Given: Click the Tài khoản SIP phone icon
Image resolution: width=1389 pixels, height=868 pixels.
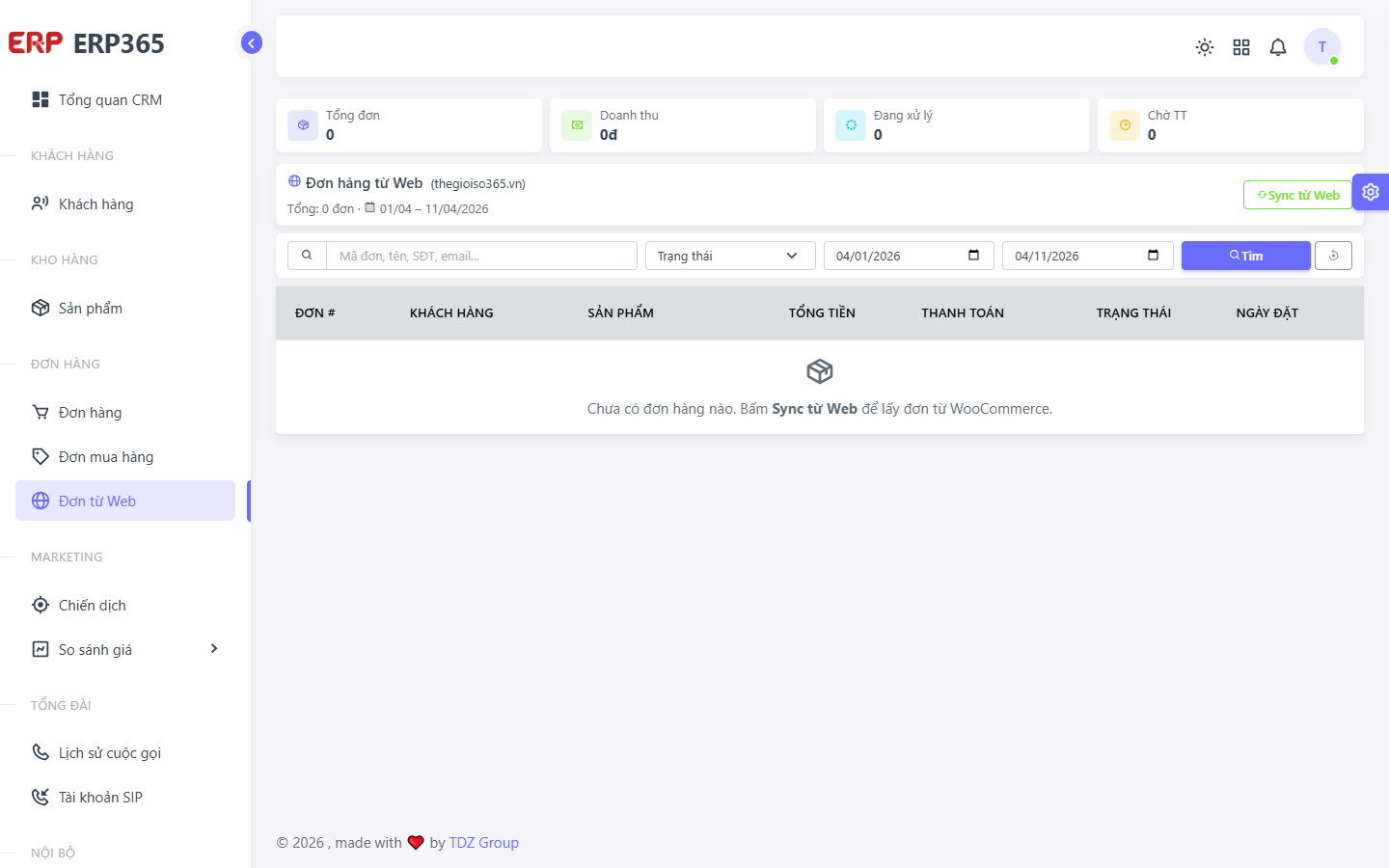Looking at the screenshot, I should pos(41,797).
